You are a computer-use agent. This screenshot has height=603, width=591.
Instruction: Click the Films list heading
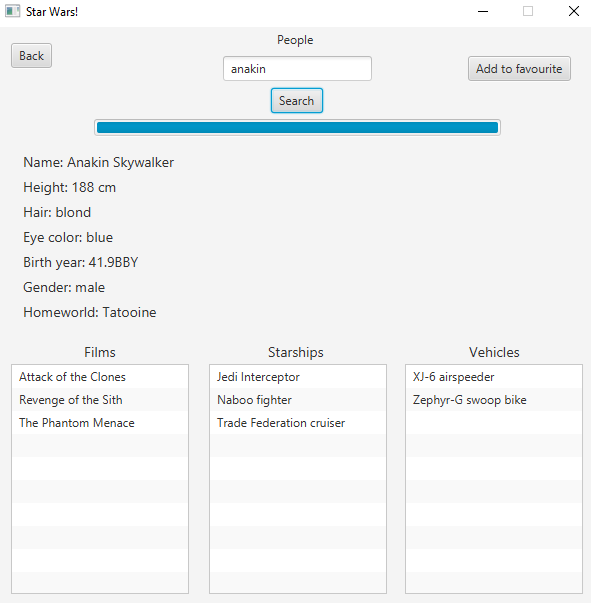pos(100,352)
